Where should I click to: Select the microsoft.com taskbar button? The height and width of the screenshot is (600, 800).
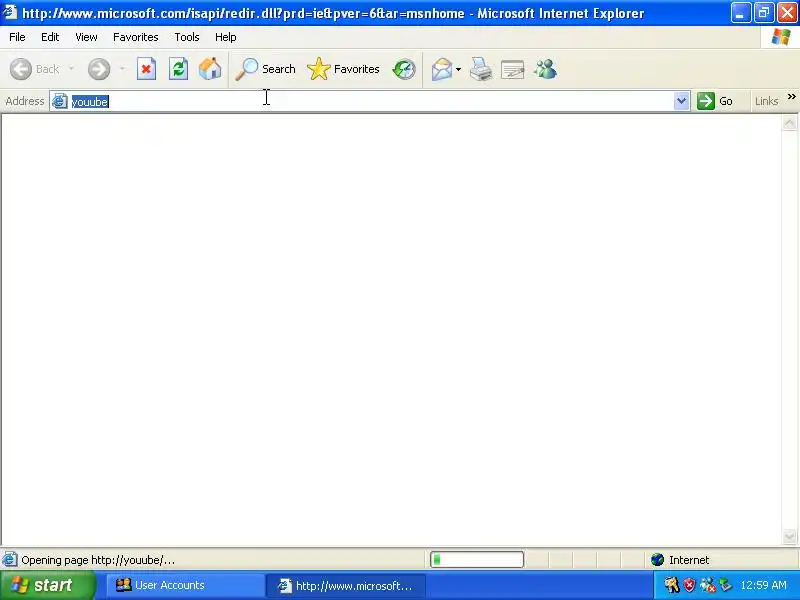pos(347,586)
